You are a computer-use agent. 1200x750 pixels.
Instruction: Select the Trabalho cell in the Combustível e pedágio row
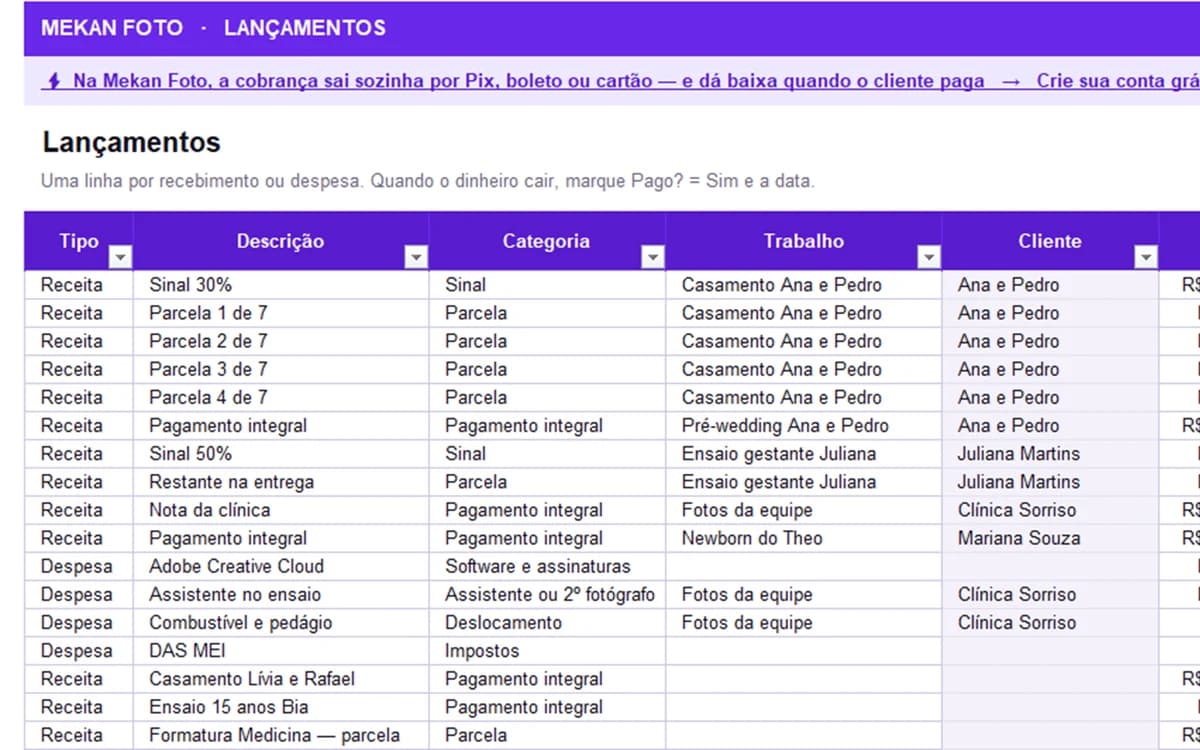point(804,622)
